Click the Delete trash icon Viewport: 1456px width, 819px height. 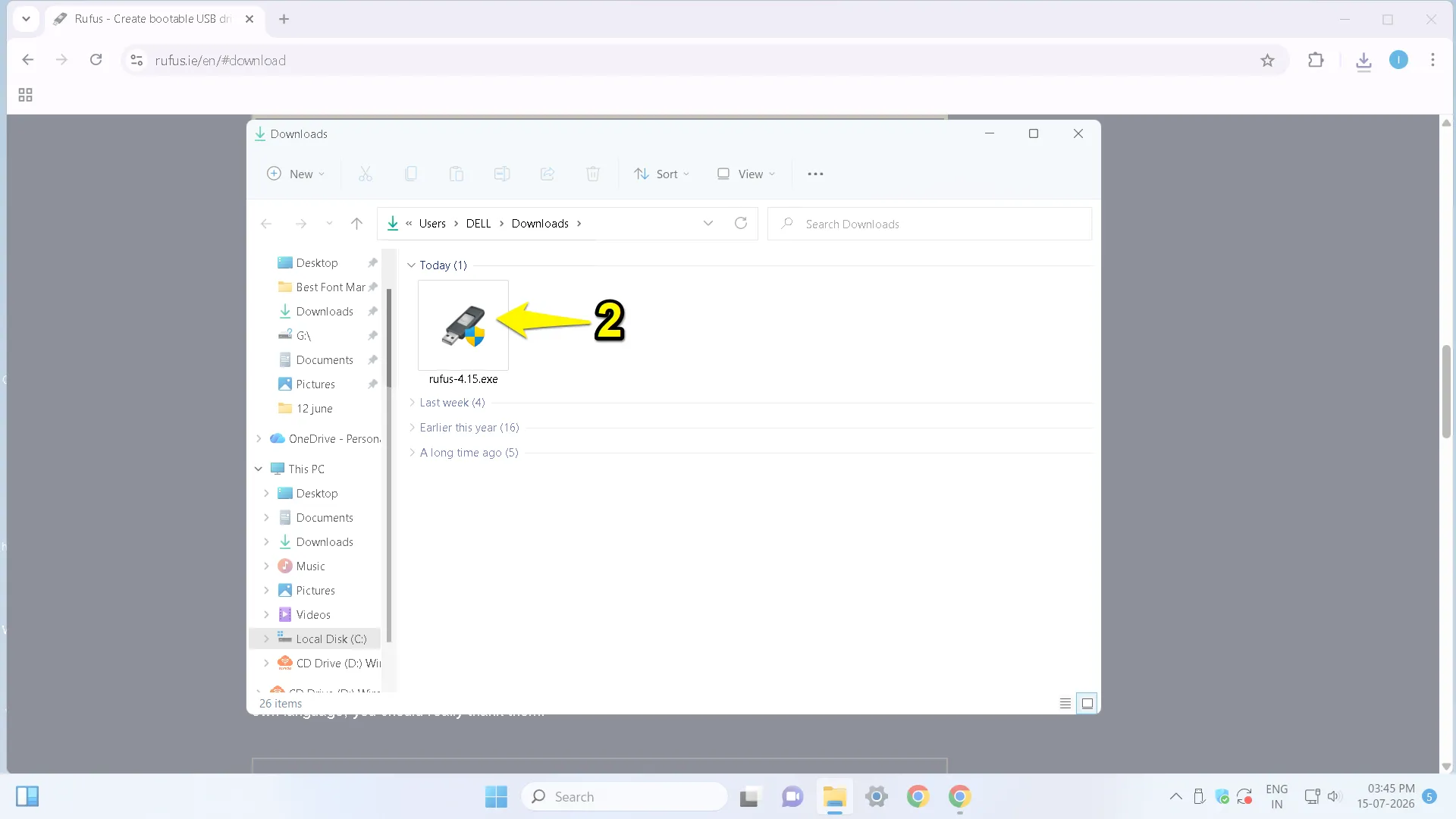tap(593, 174)
